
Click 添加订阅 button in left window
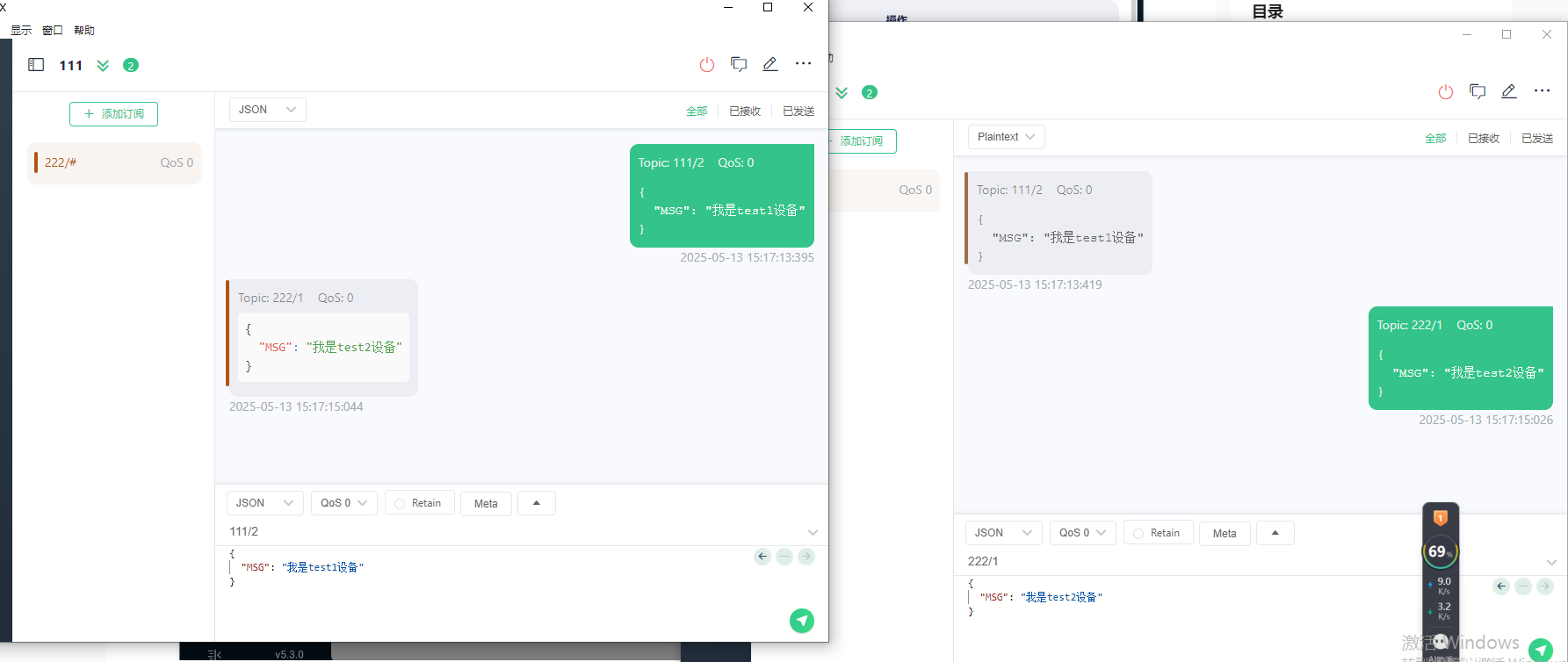coord(113,114)
